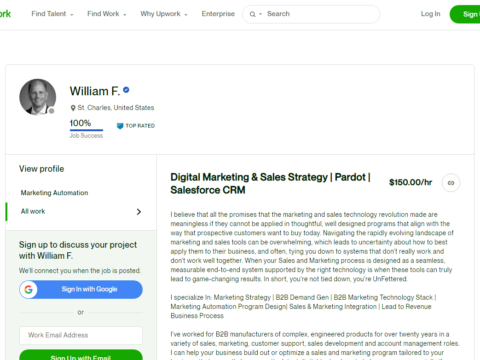
Task: Select the Marketing Automation profile
Action: point(54,193)
